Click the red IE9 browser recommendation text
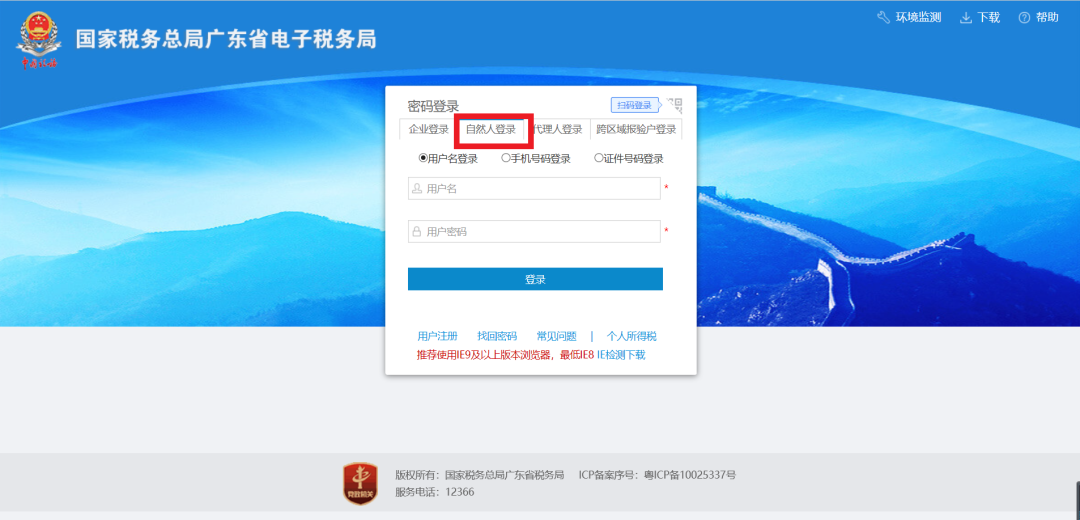Viewport: 1080px width, 520px height. [x=505, y=355]
